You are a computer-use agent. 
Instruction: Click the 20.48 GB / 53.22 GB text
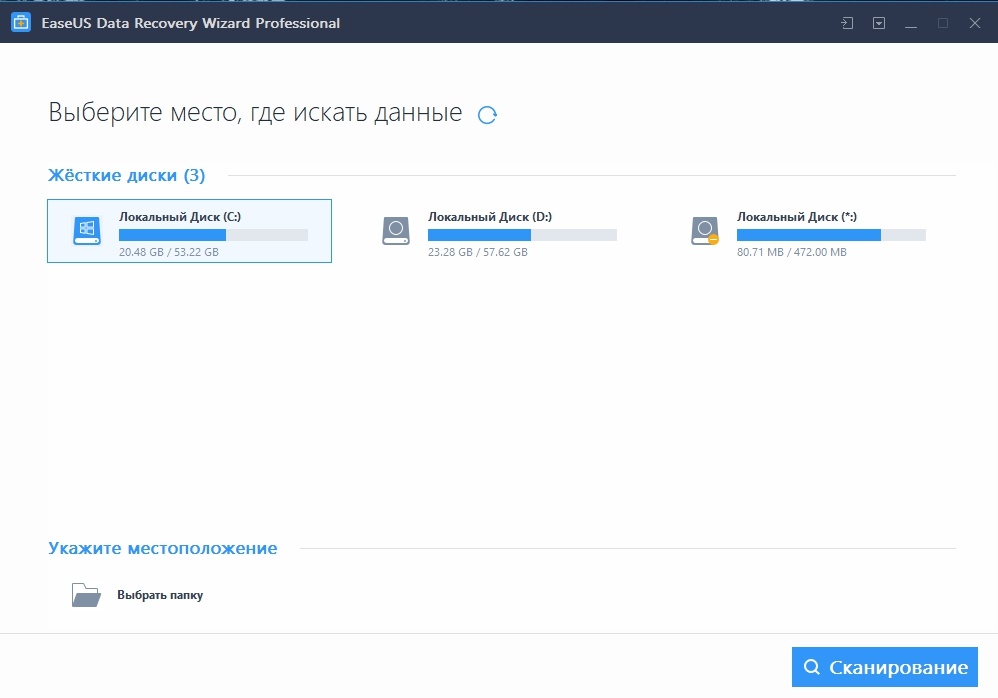point(169,252)
